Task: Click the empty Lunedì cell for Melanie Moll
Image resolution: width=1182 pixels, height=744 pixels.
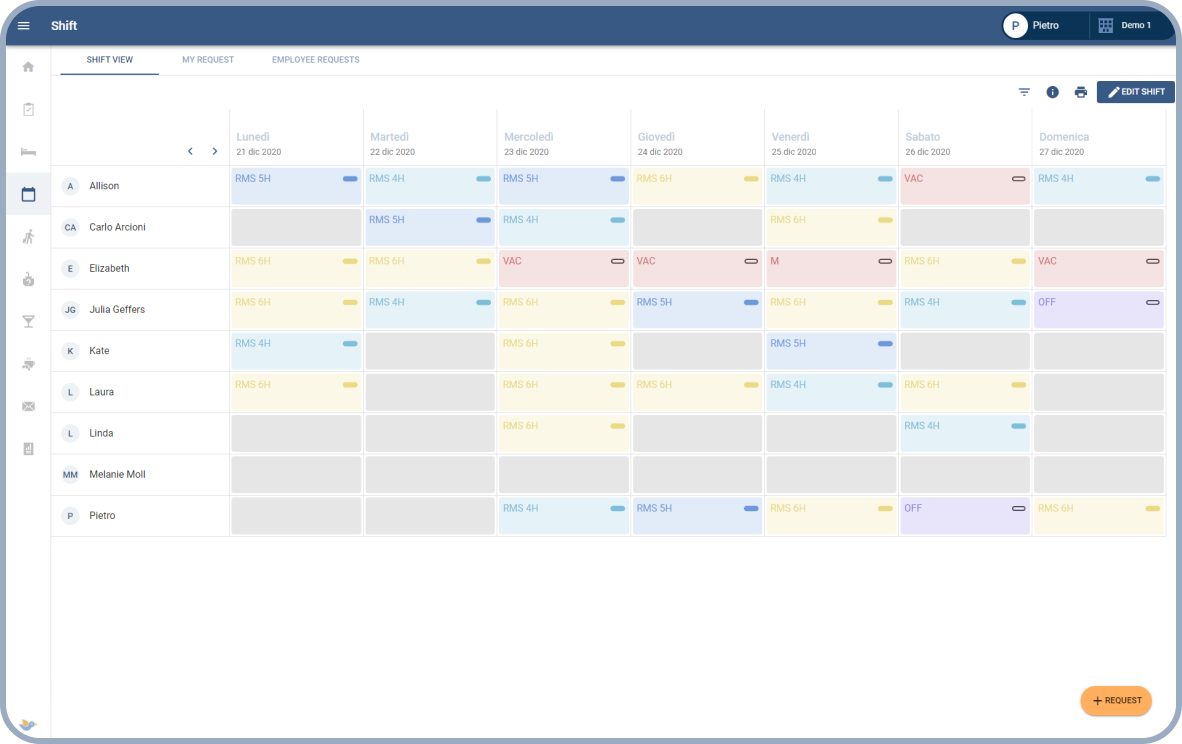Action: pos(296,475)
